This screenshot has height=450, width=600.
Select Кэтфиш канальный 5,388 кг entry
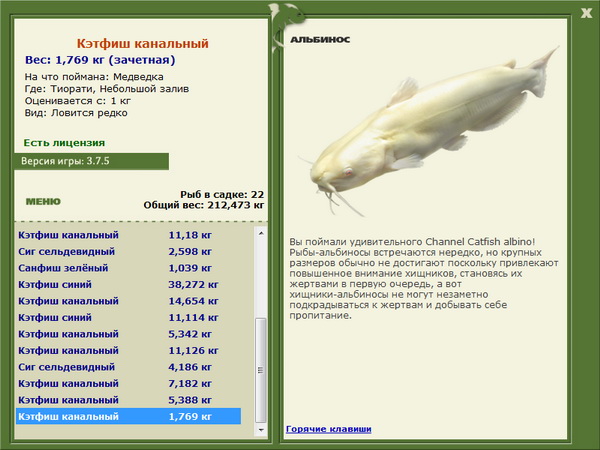129,399
